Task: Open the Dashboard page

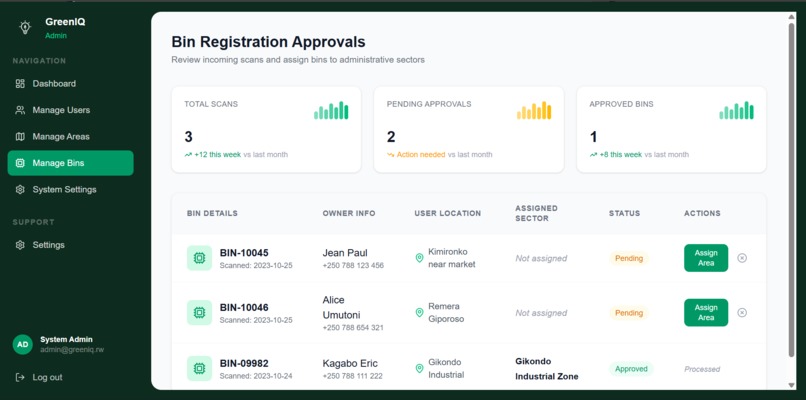Action: [x=70, y=83]
